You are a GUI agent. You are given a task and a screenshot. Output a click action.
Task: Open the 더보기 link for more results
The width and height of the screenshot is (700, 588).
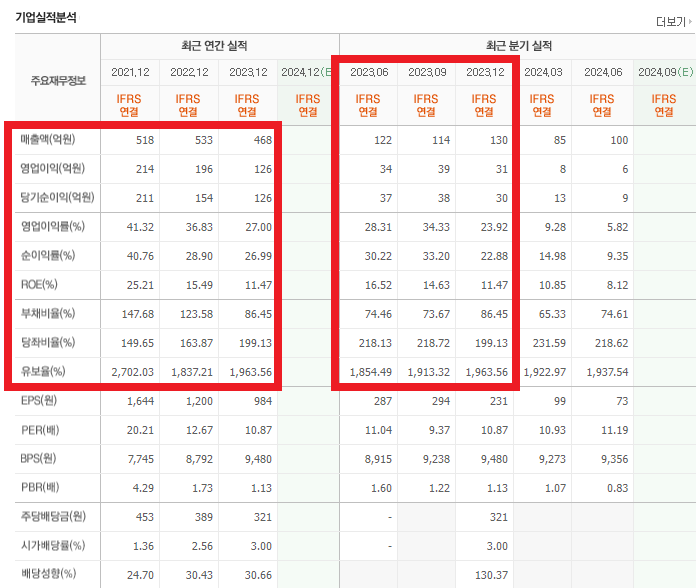(x=674, y=21)
